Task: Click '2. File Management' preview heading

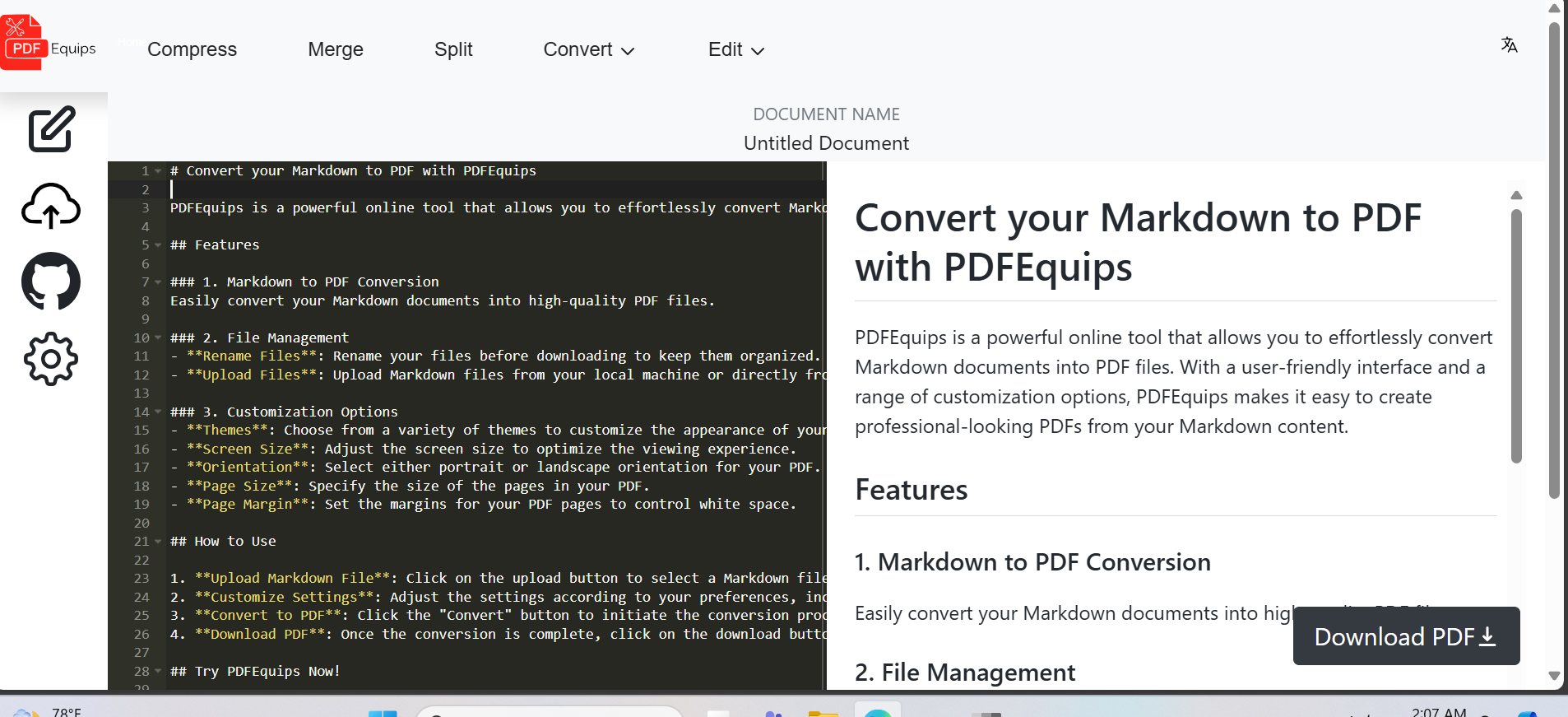Action: (965, 673)
